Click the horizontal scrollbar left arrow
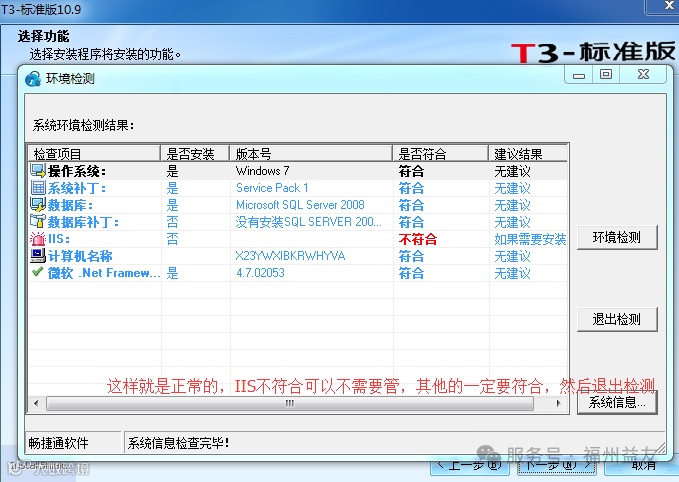The image size is (679, 482). pos(36,403)
